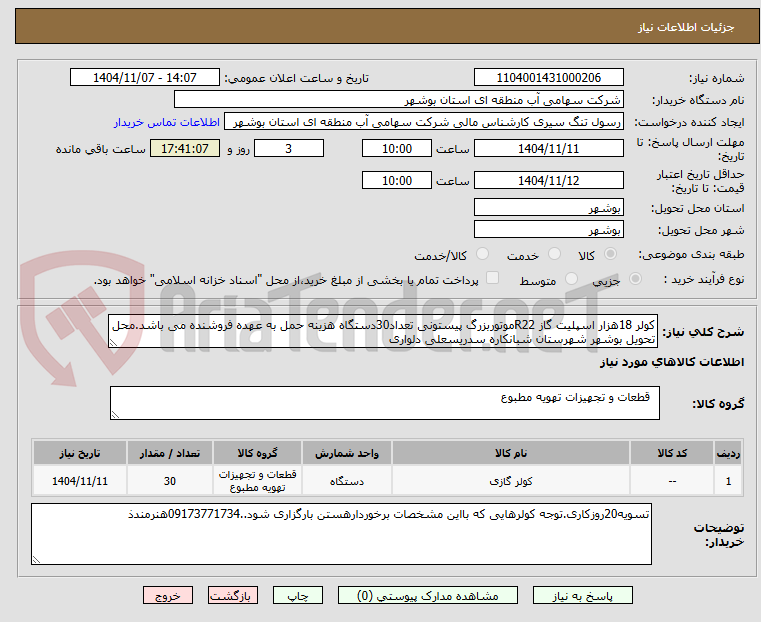761x622 pixels.
Task: Click the شهر محل تحویل field
Action: coord(548,229)
